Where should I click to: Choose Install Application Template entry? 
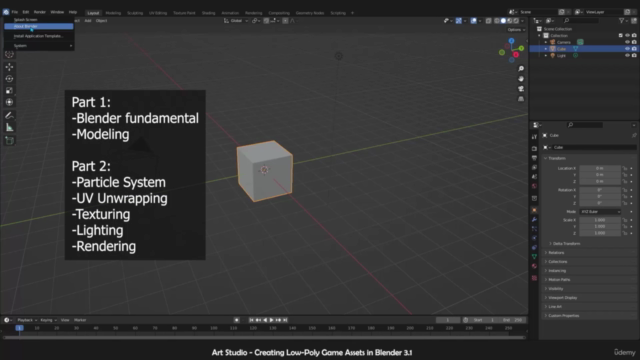(x=39, y=36)
